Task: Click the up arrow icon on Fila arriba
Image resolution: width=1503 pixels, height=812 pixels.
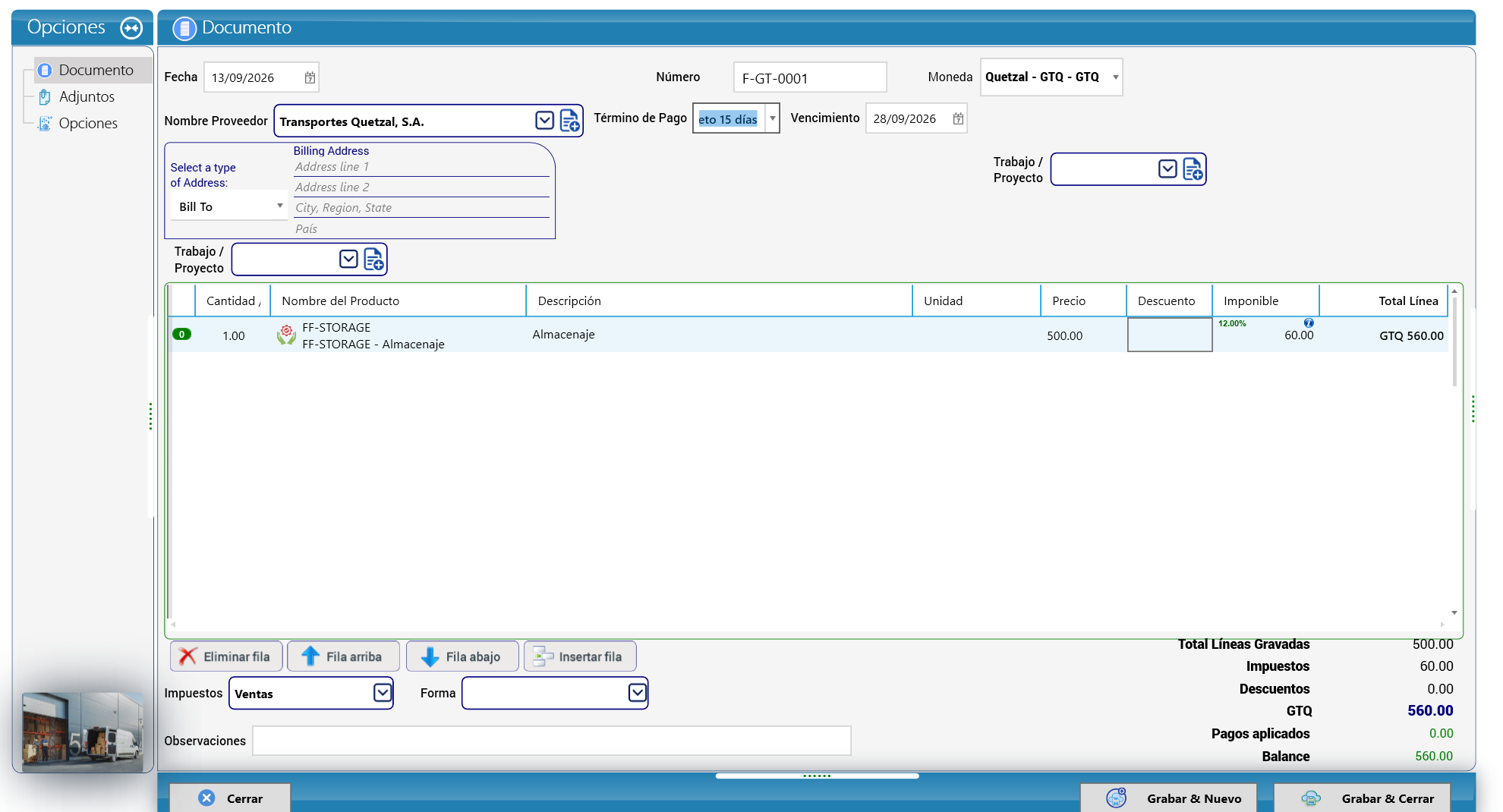Action: [x=310, y=656]
